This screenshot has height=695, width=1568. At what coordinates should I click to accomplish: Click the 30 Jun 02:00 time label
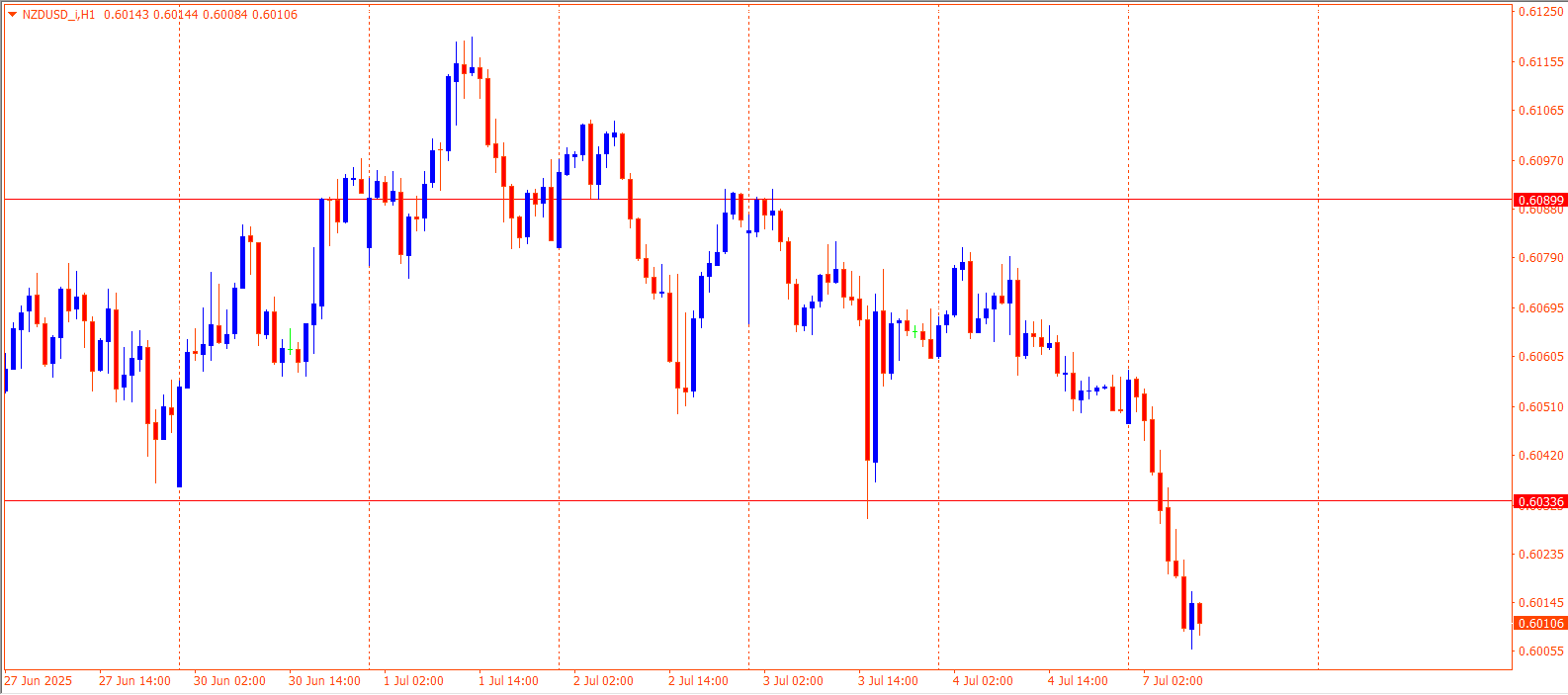(x=229, y=681)
